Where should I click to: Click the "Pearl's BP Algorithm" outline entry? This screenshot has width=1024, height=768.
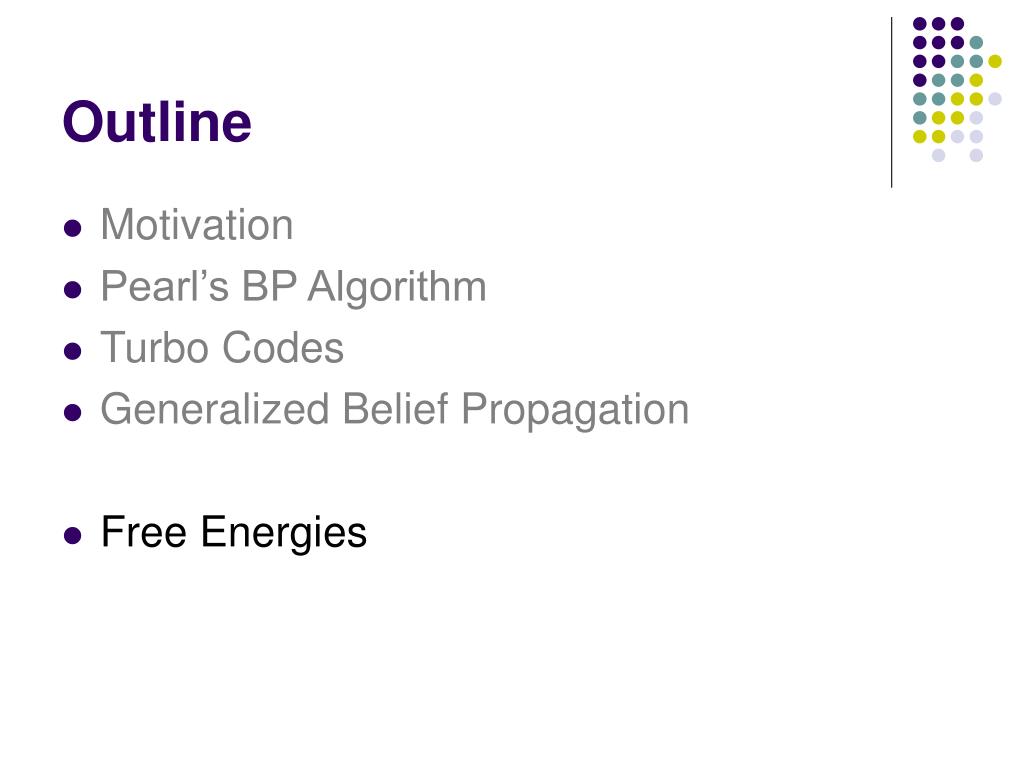(x=293, y=287)
